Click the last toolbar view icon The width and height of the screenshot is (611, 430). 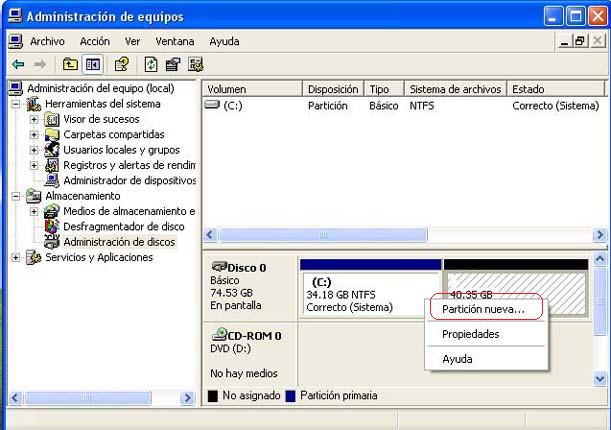195,64
